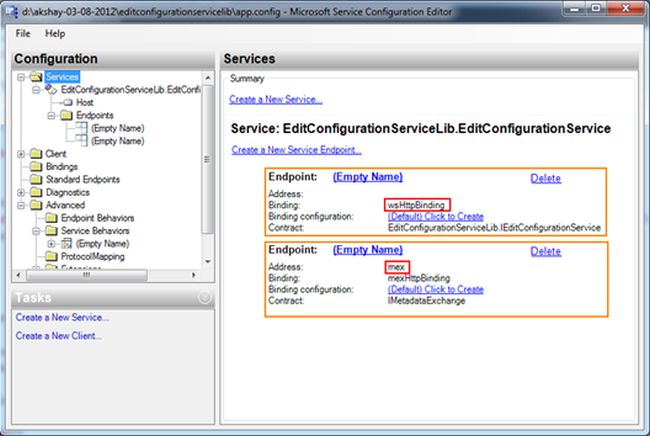Click the Standard Endpoints folder icon
650x436 pixels.
[x=36, y=179]
